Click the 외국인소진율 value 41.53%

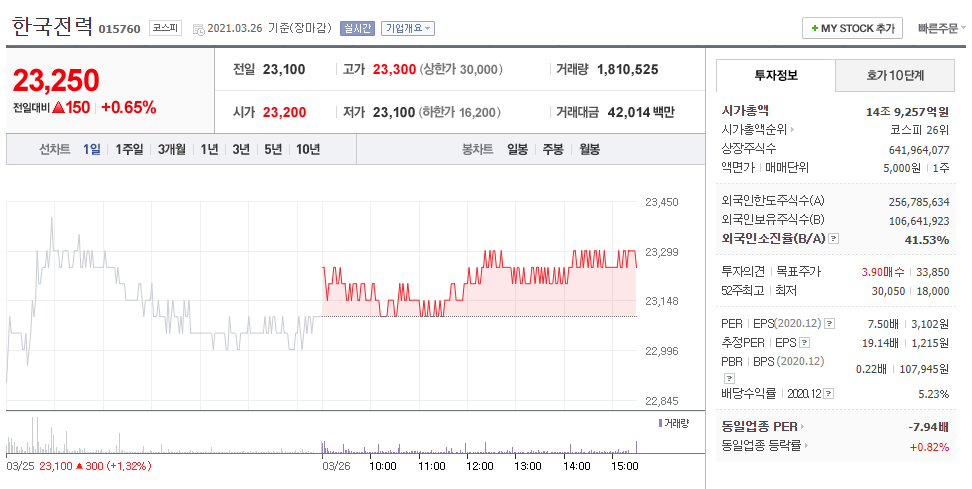click(927, 240)
